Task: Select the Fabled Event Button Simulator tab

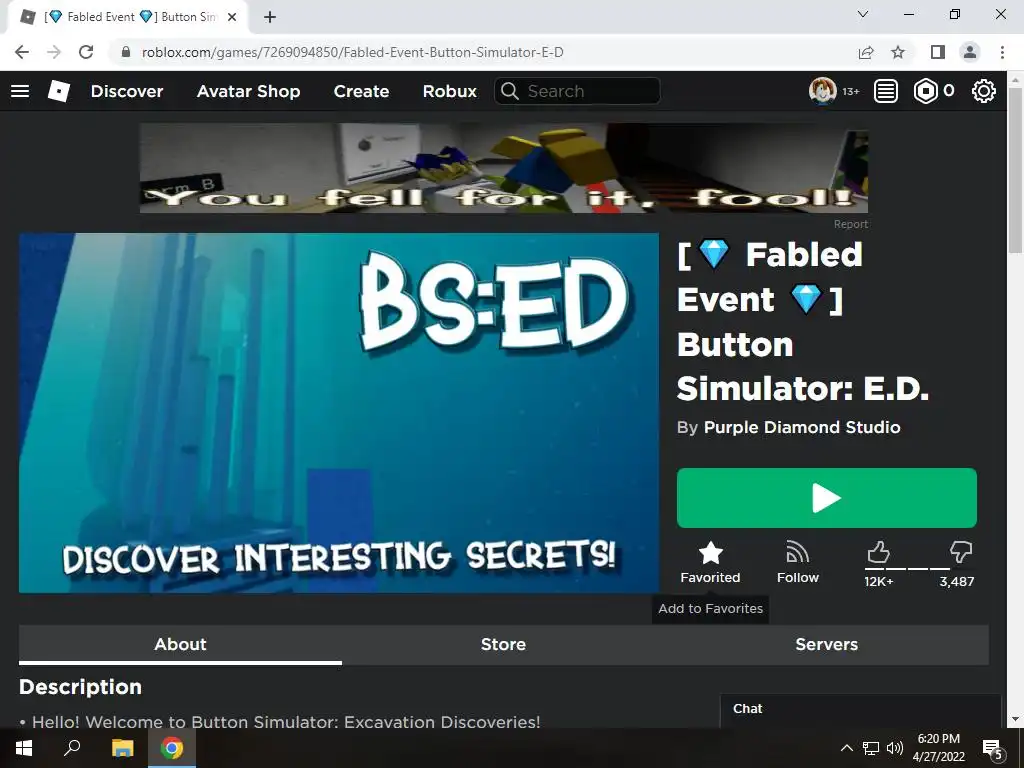Action: [x=127, y=18]
